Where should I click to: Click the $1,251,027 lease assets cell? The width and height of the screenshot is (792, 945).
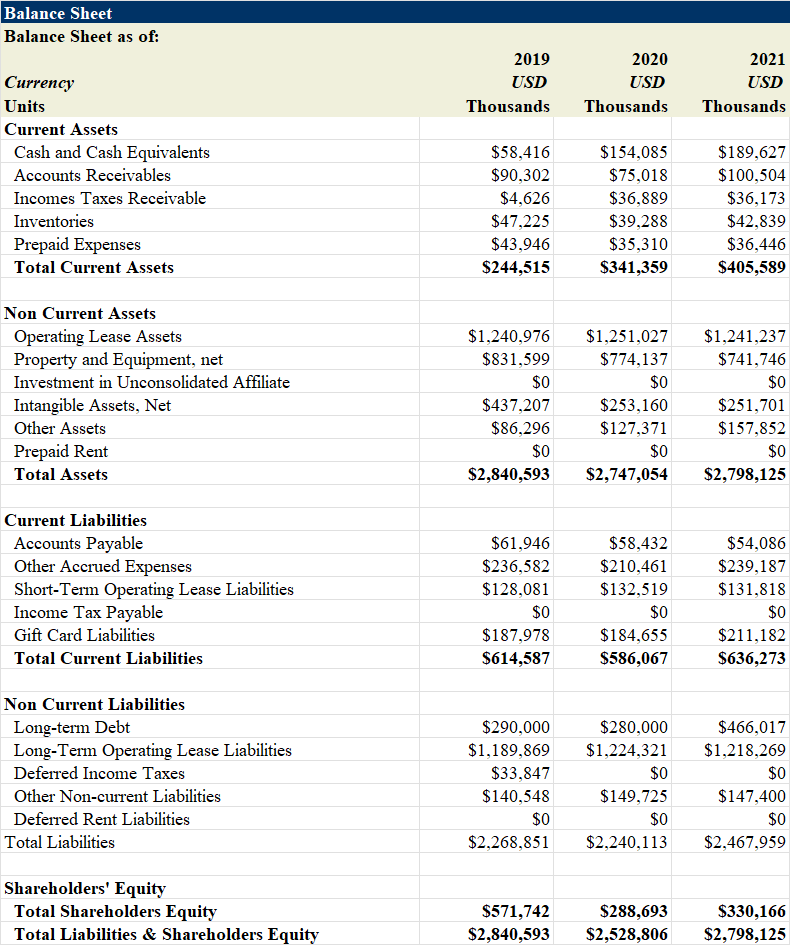627,336
